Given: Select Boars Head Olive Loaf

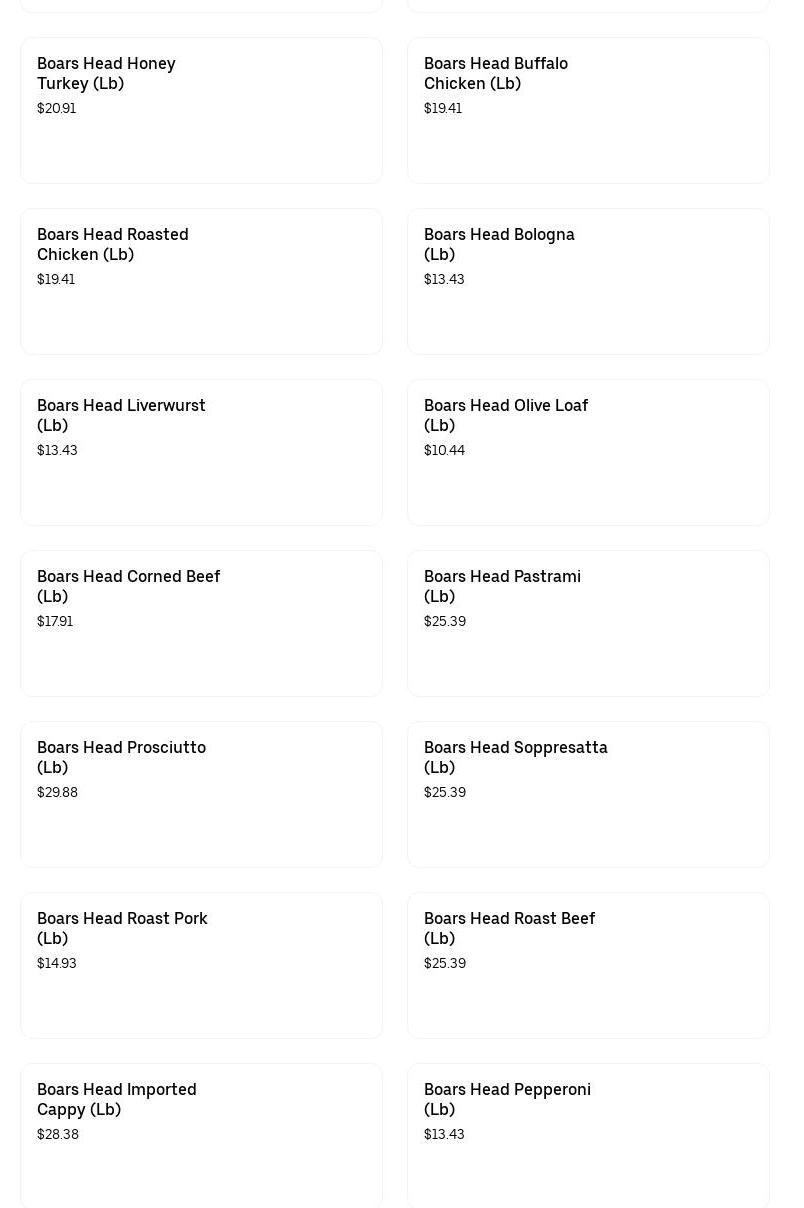Looking at the screenshot, I should (588, 453).
